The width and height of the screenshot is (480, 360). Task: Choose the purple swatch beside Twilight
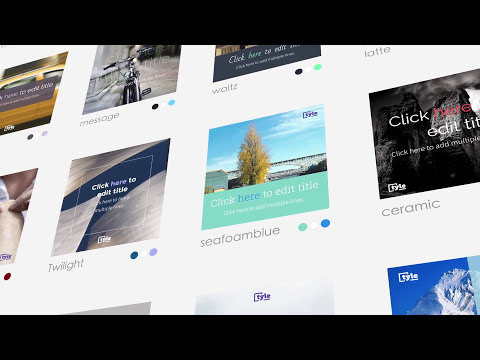coord(153,252)
